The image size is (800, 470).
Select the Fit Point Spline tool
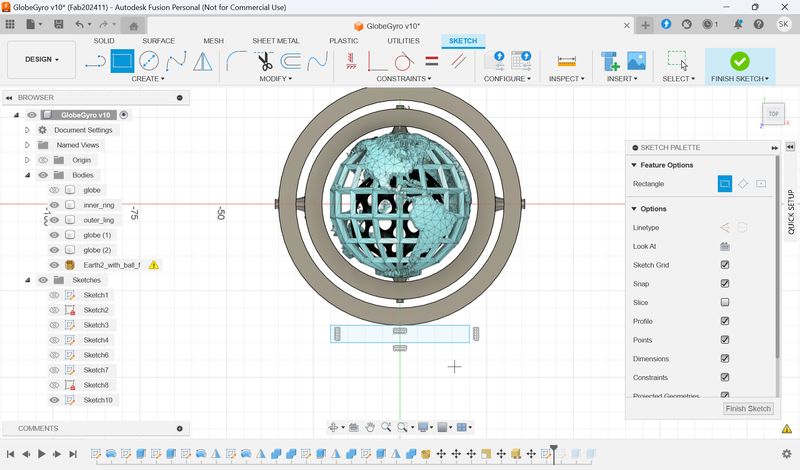[176, 61]
